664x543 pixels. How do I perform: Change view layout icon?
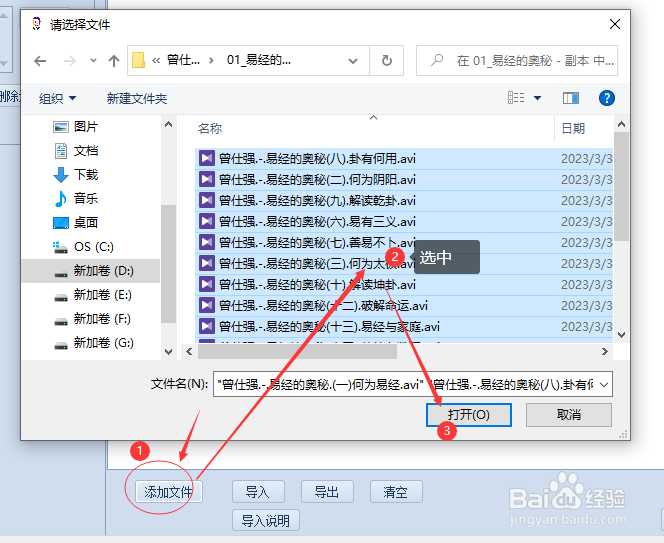pyautogui.click(x=516, y=98)
